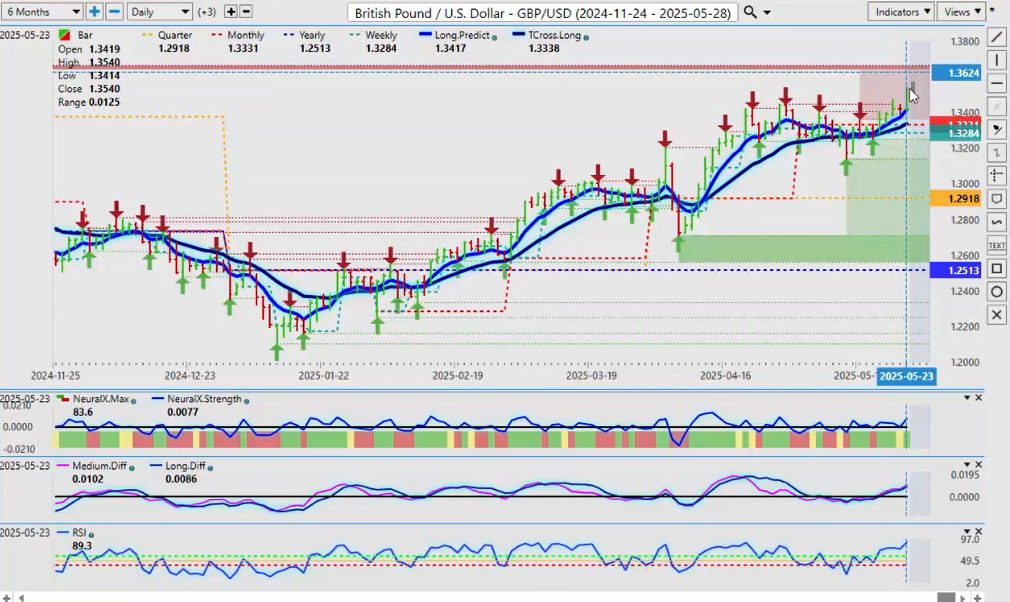
Task: Click the horizontal scrollbar thumb at bottom
Action: point(946,597)
